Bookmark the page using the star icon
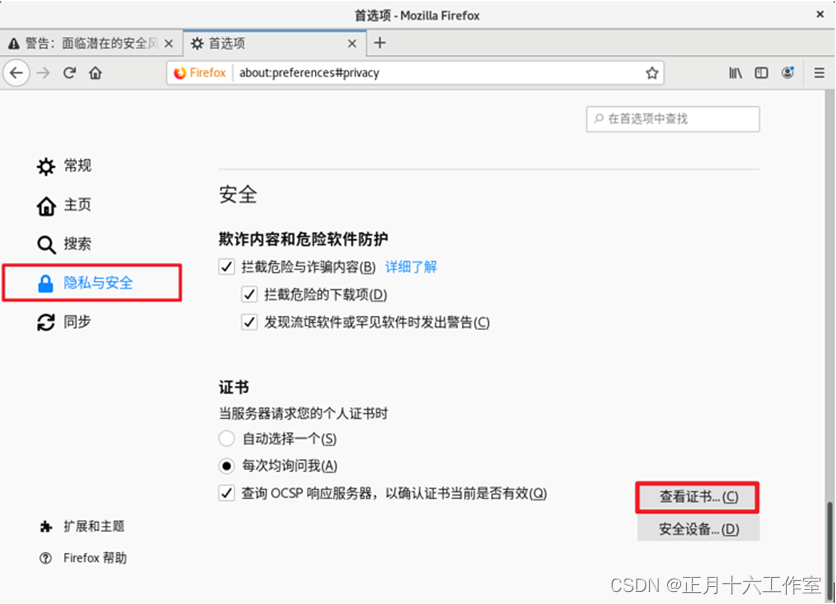The image size is (836, 604). (652, 72)
